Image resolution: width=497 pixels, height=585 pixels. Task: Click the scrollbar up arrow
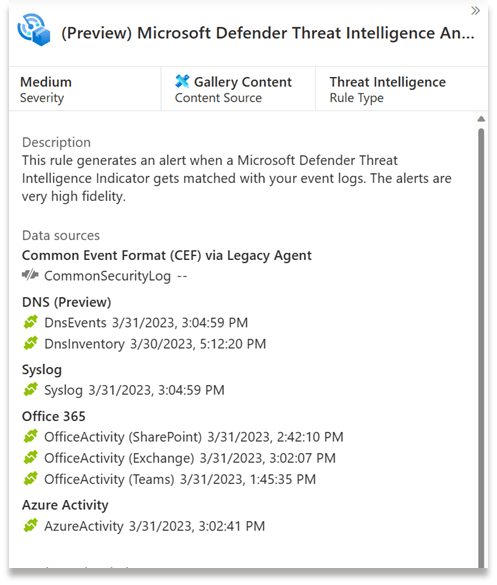coord(481,119)
